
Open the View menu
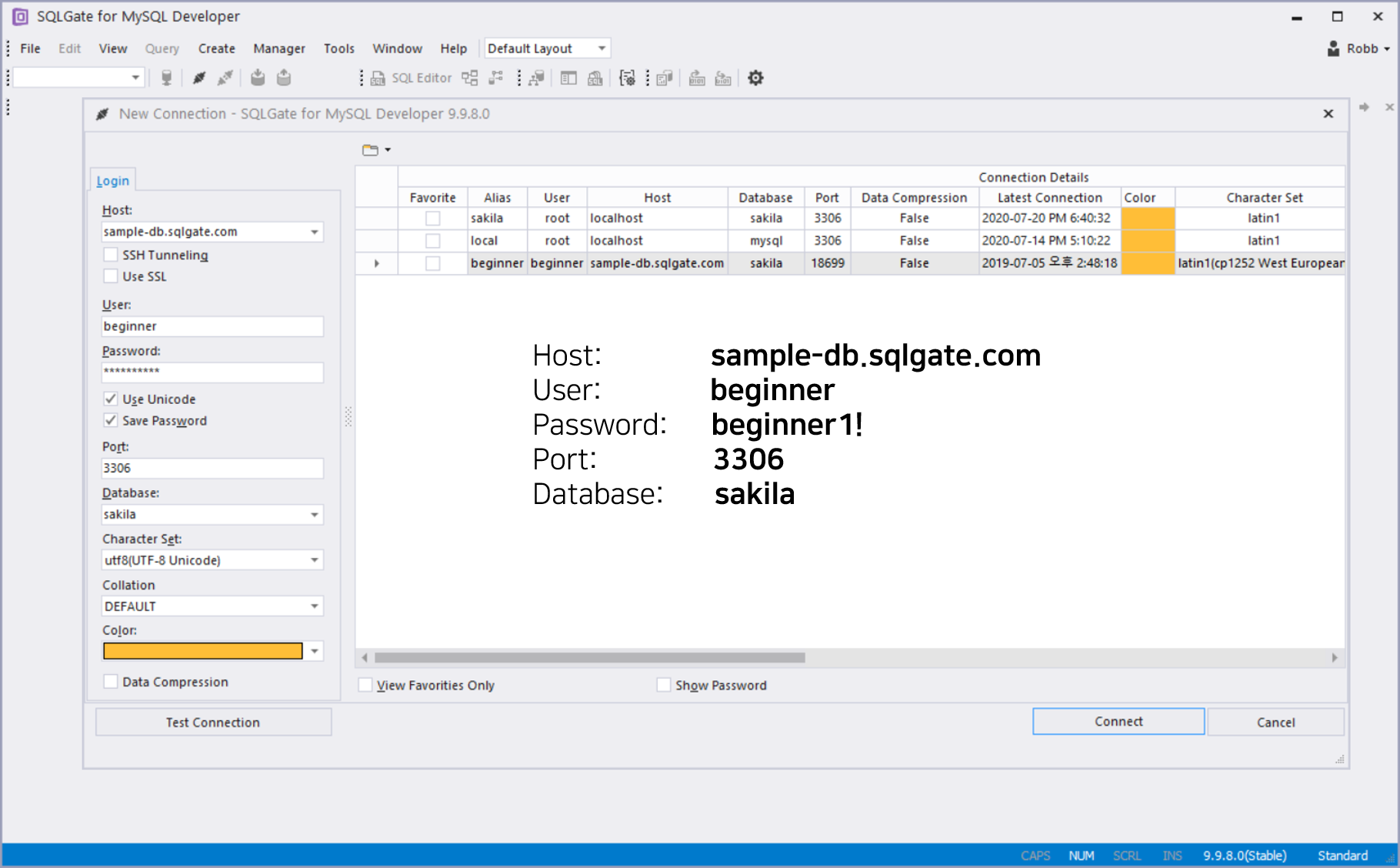coord(113,48)
